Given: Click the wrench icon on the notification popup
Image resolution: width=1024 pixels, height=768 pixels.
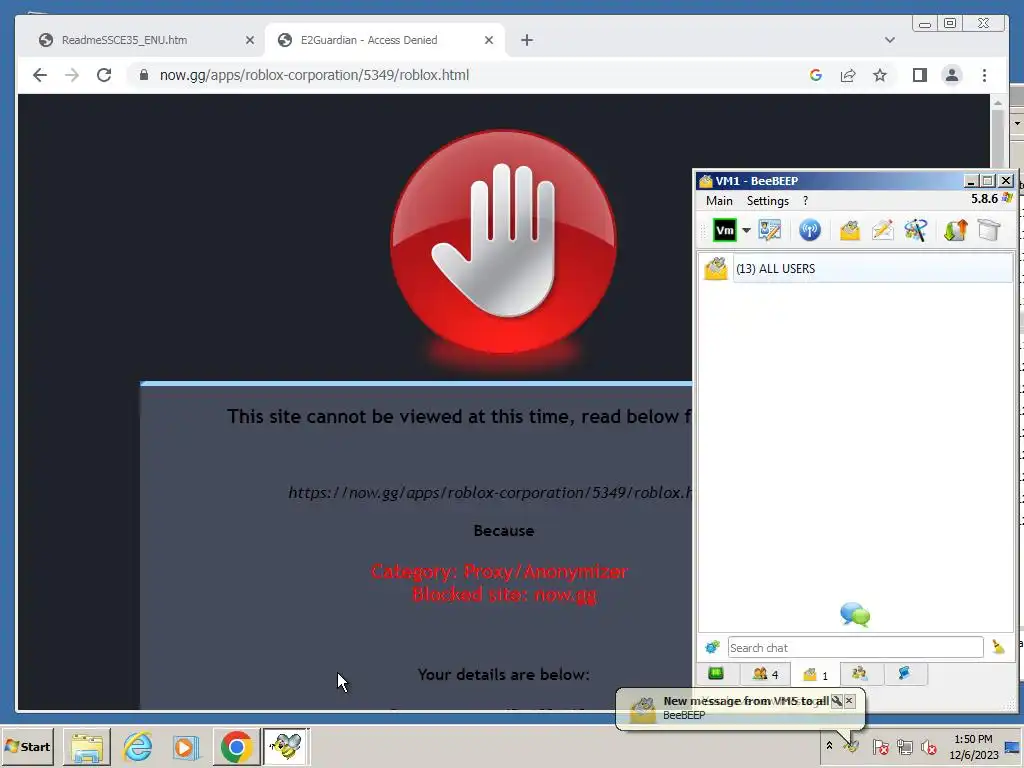Looking at the screenshot, I should 837,701.
